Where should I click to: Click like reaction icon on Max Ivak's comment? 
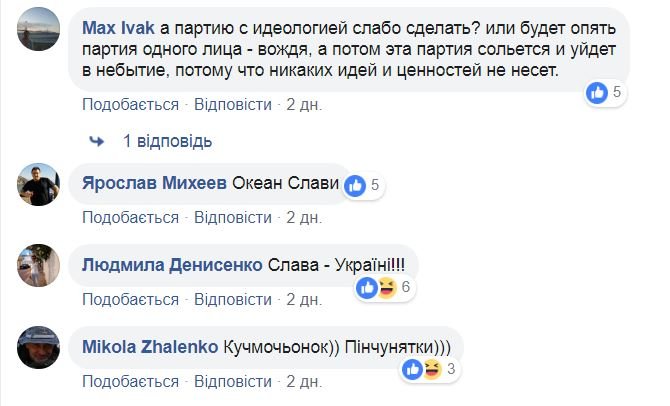pos(599,93)
